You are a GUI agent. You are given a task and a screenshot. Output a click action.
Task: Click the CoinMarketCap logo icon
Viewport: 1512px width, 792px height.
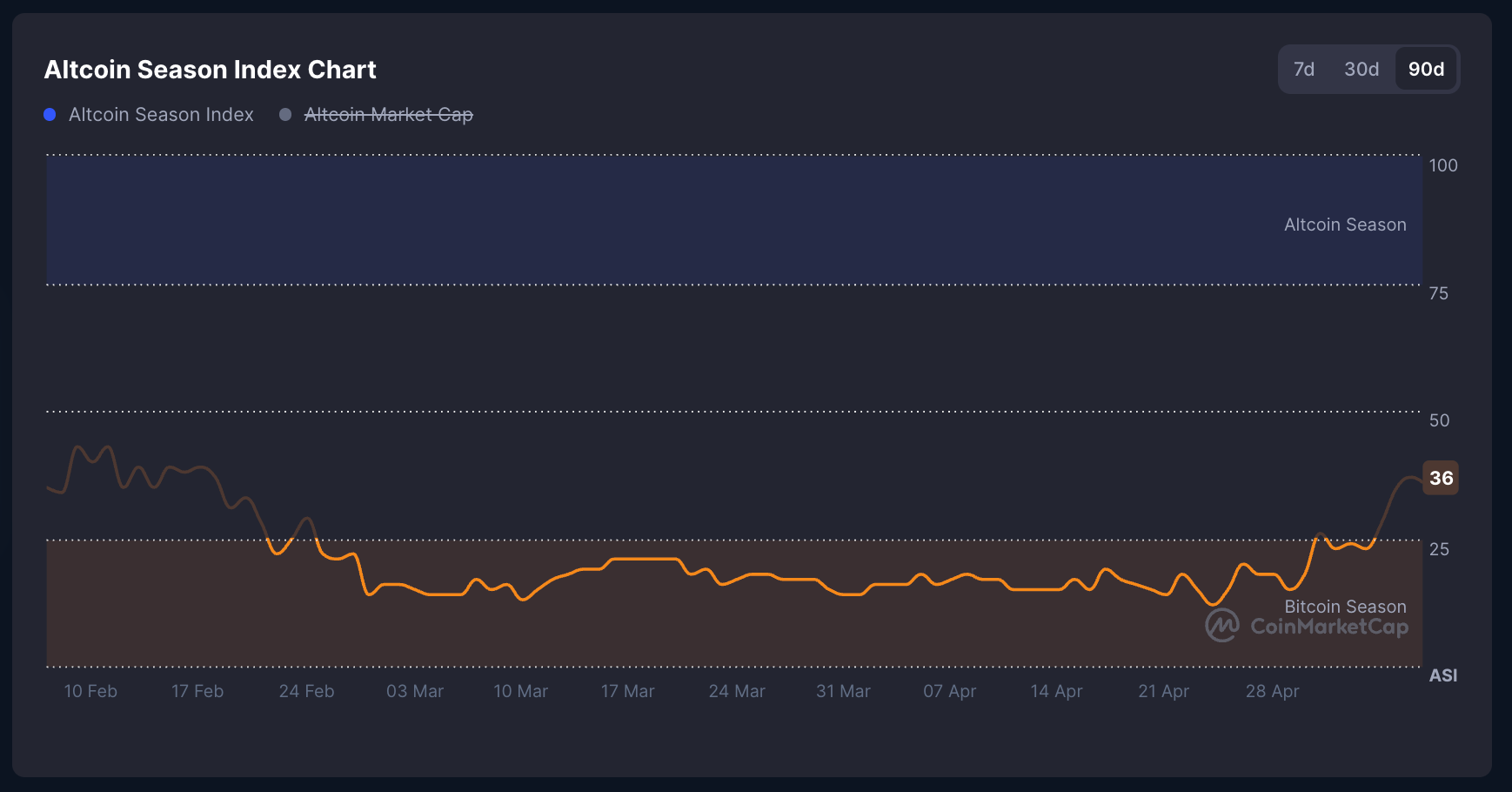pyautogui.click(x=1221, y=626)
